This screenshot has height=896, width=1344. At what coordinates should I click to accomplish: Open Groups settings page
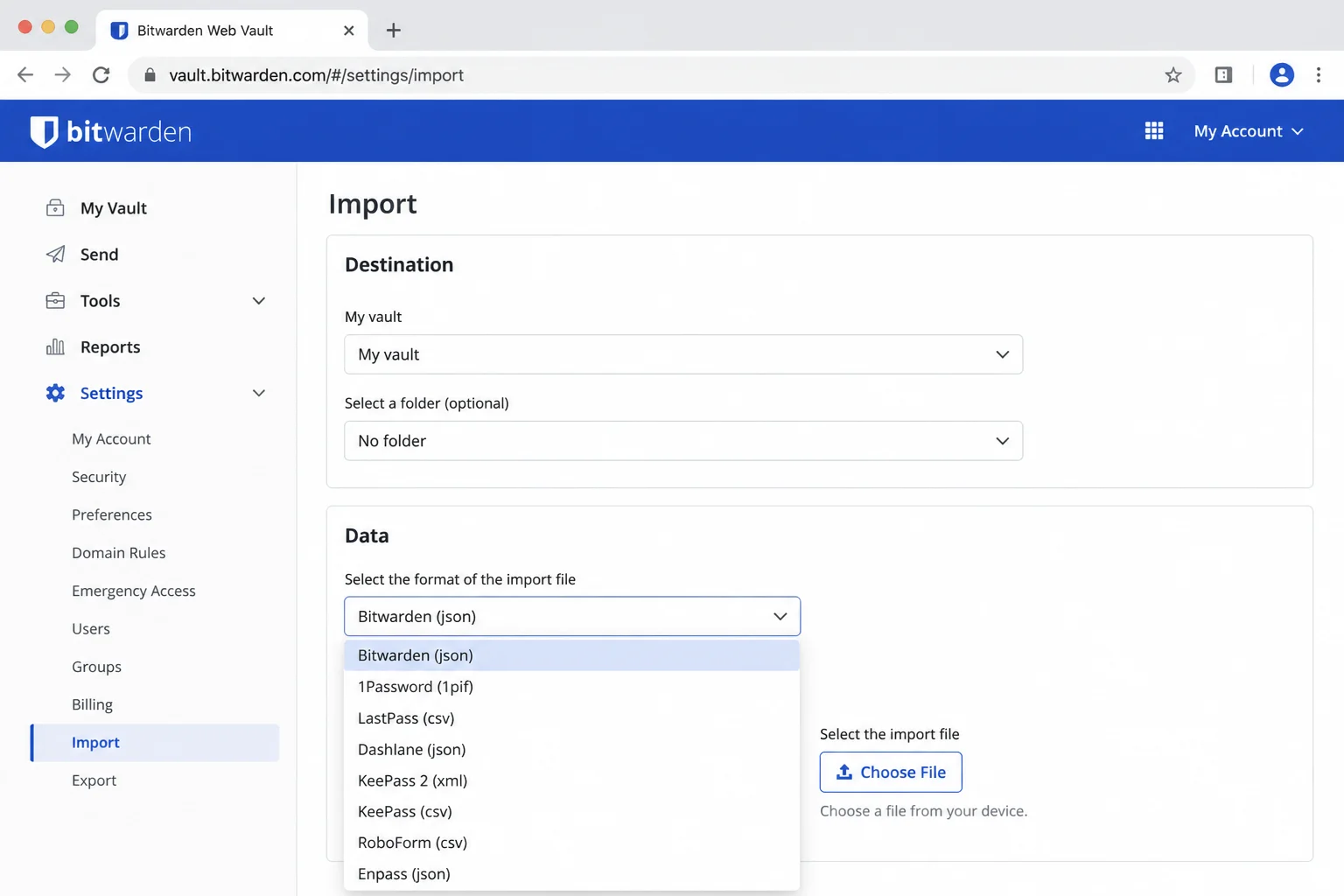(96, 667)
